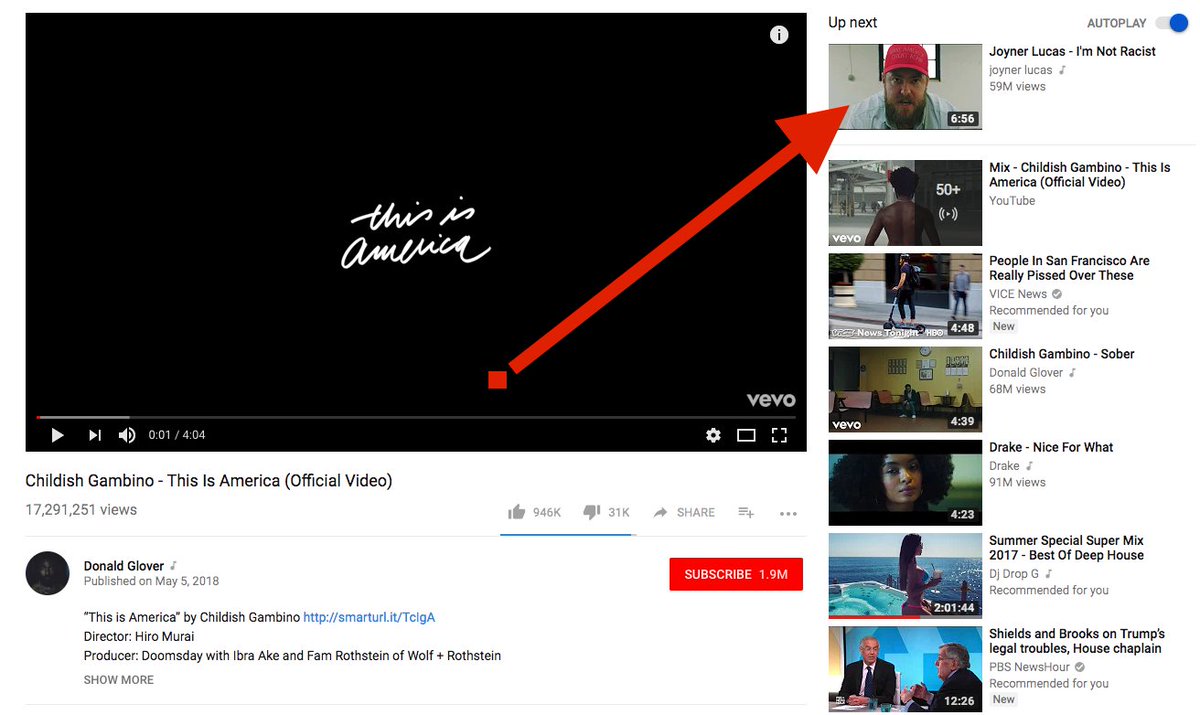Click Published on May 5, 2018 text
The width and height of the screenshot is (1200, 715).
click(x=151, y=581)
